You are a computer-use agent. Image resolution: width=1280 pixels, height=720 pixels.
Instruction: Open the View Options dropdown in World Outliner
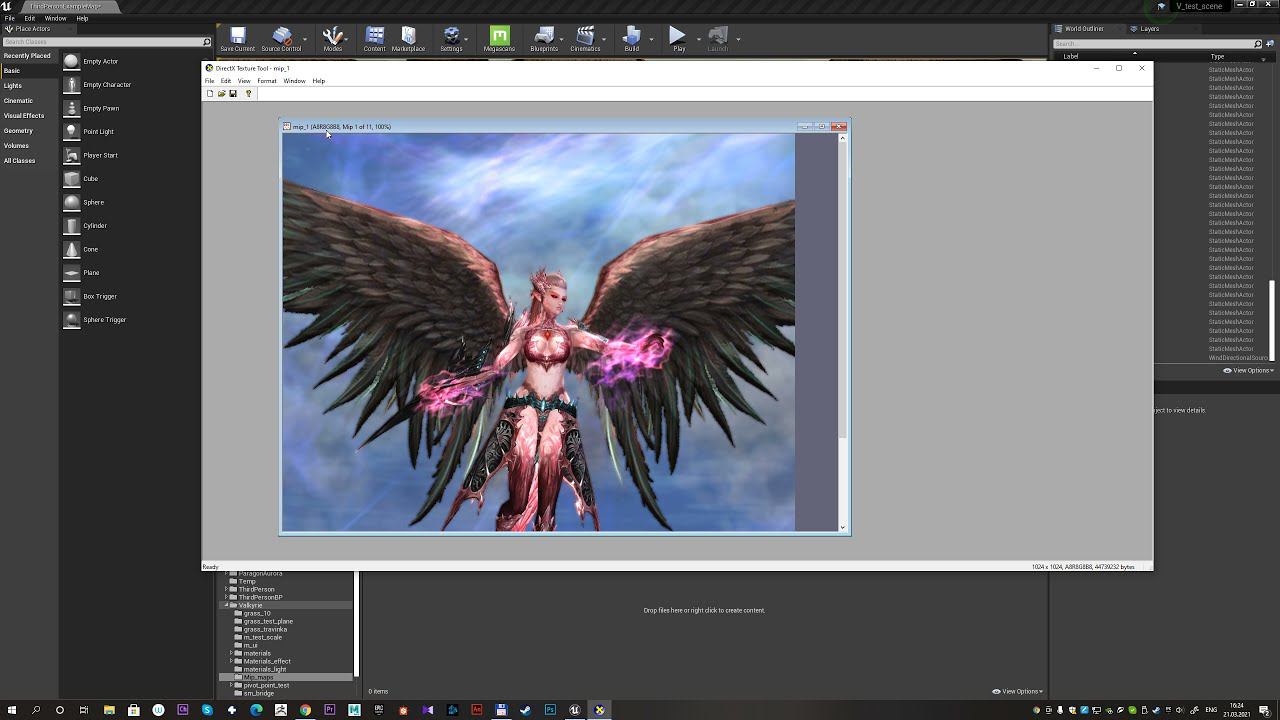(x=1248, y=370)
